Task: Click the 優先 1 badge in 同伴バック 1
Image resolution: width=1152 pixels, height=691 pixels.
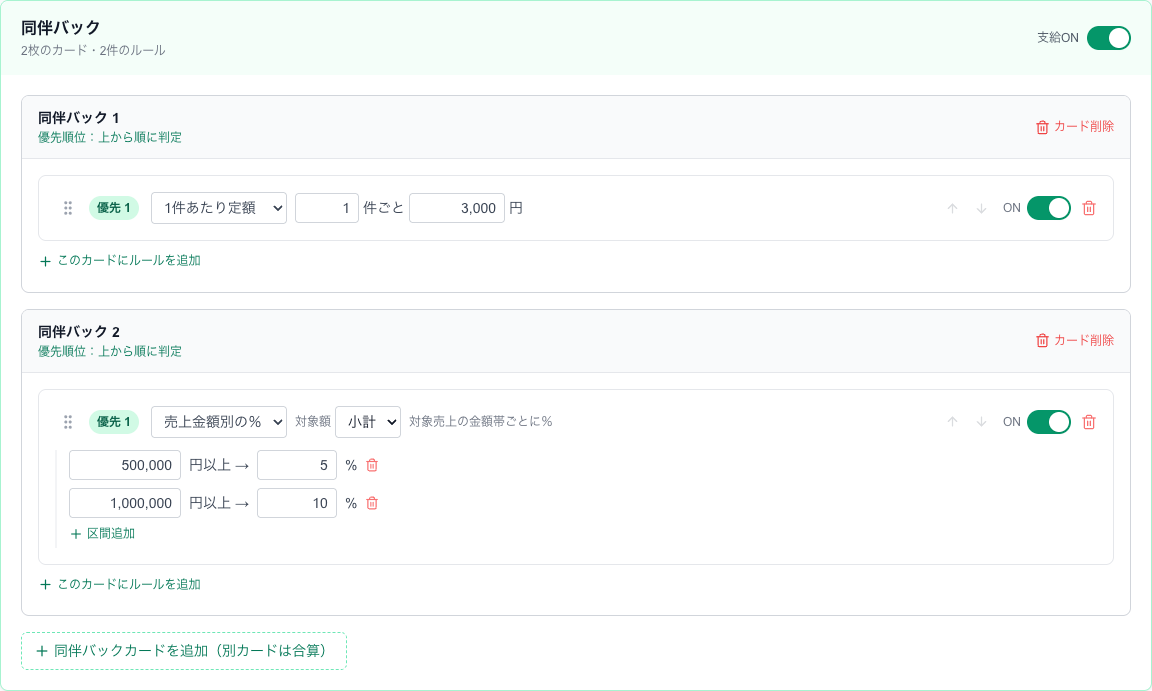Action: (x=114, y=208)
